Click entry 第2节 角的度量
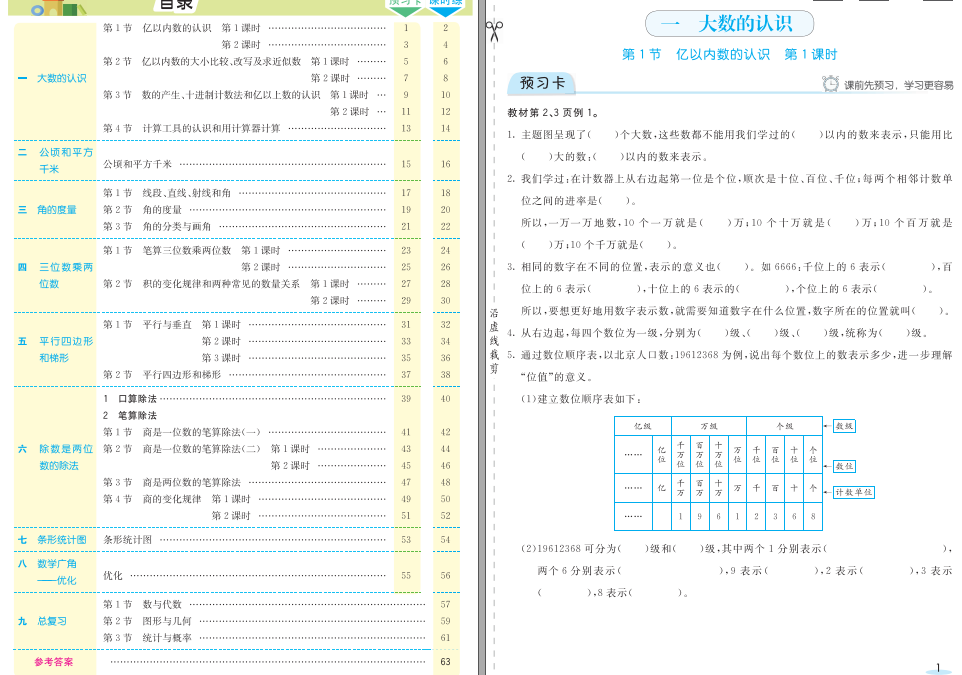The width and height of the screenshot is (962, 675). (x=142, y=209)
